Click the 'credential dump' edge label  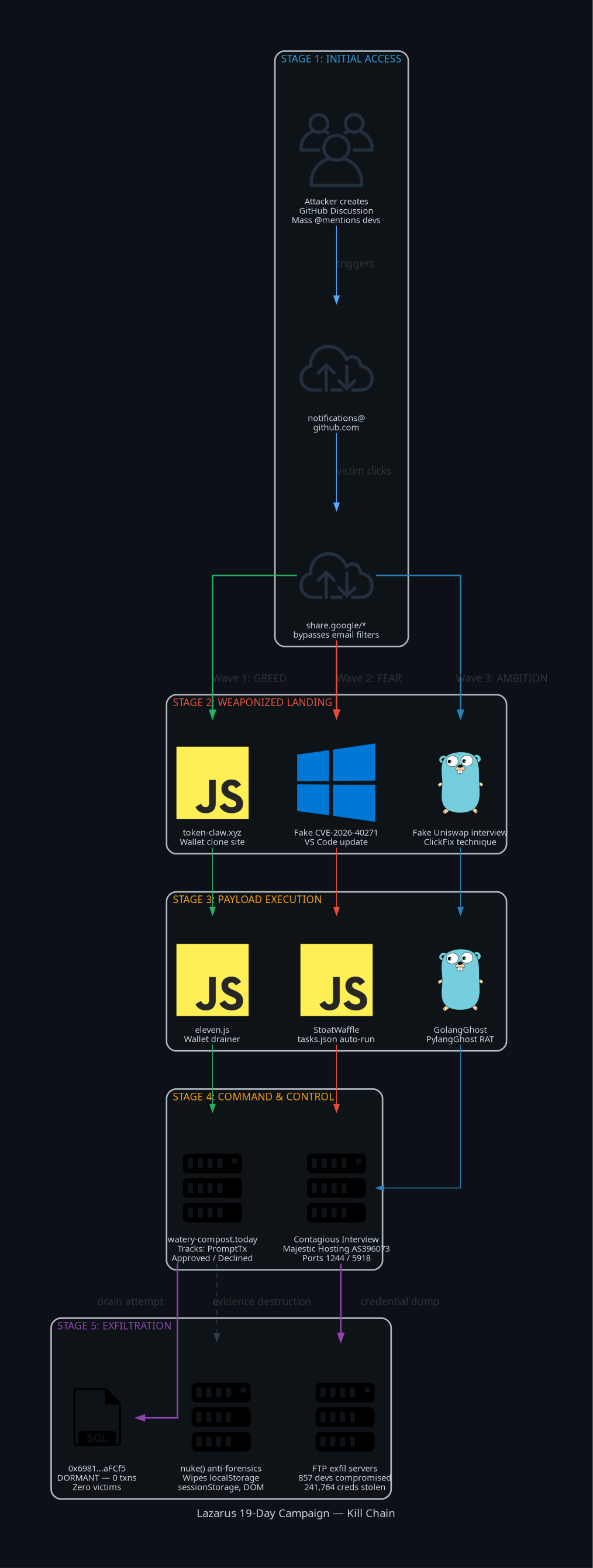[399, 1302]
